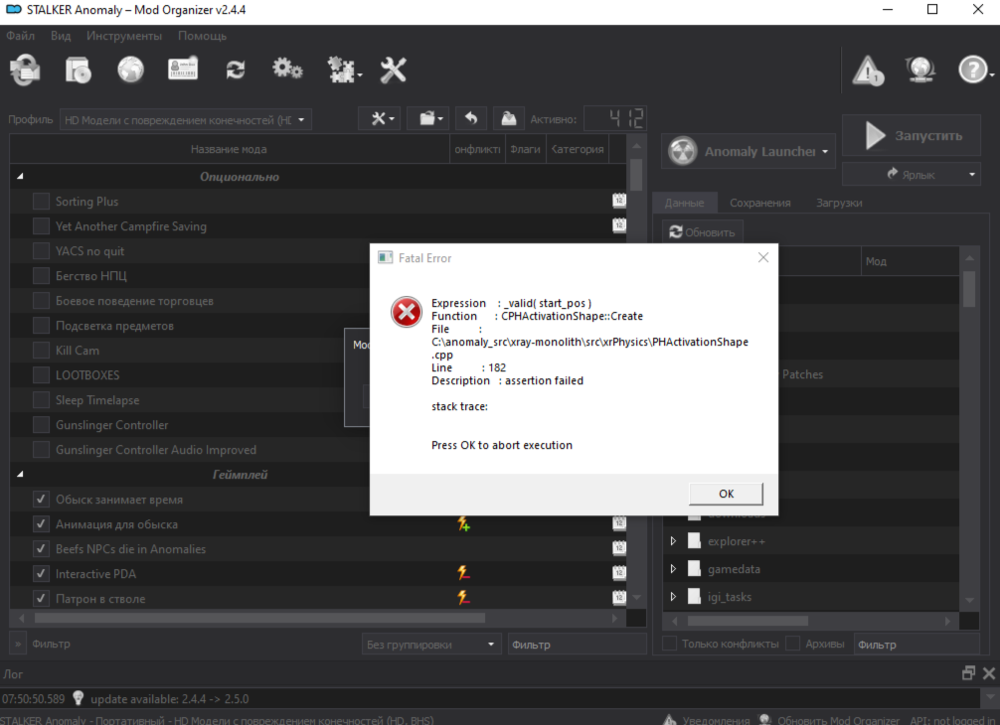Click the warning notifications triangle icon
The image size is (1000, 725).
(867, 70)
